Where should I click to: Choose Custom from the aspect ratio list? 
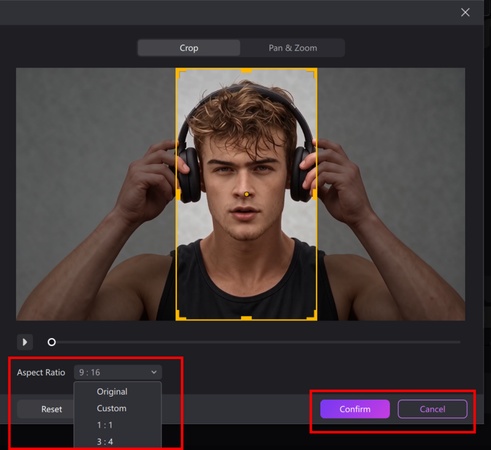click(x=111, y=408)
